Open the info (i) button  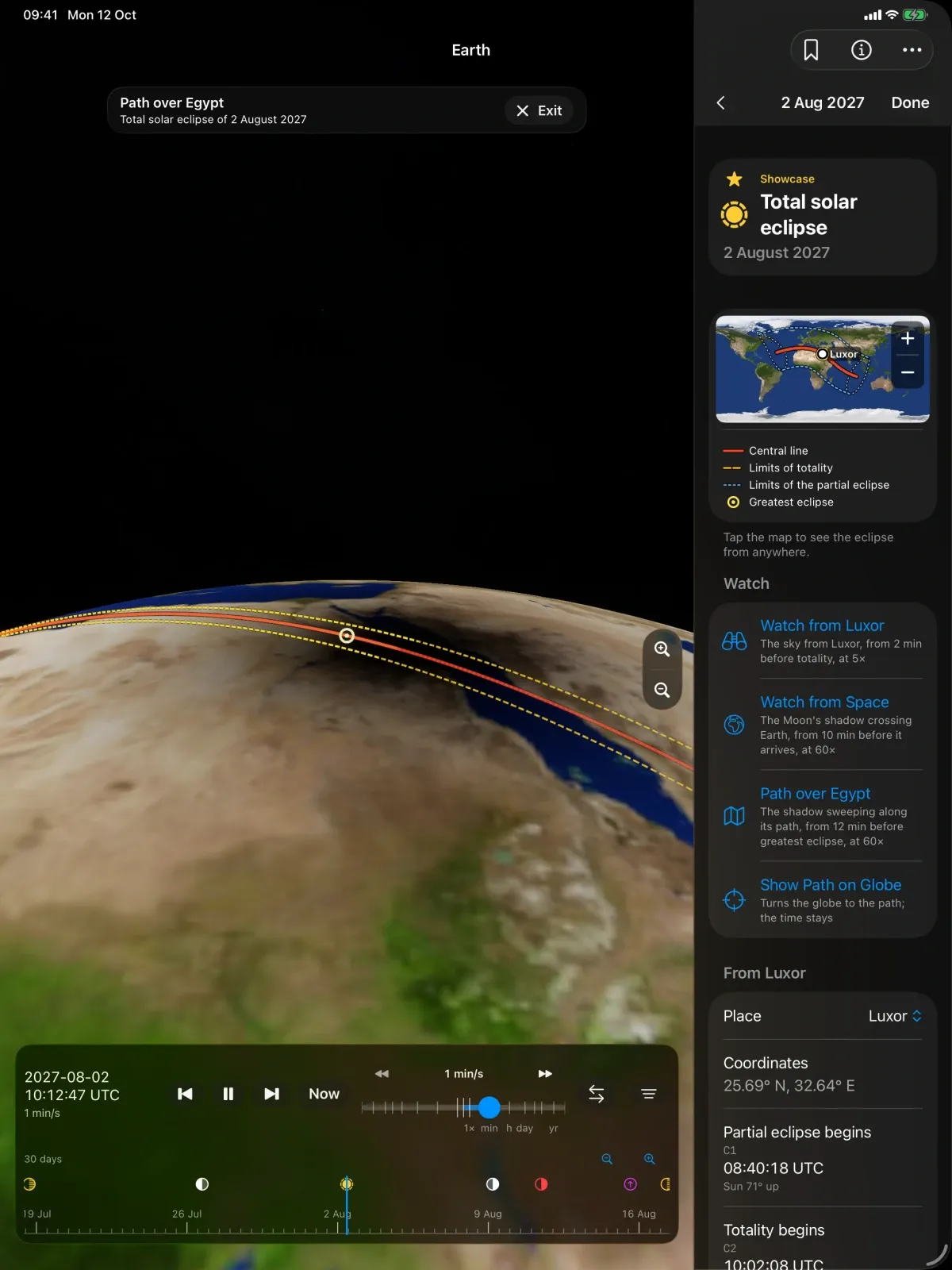coord(862,50)
